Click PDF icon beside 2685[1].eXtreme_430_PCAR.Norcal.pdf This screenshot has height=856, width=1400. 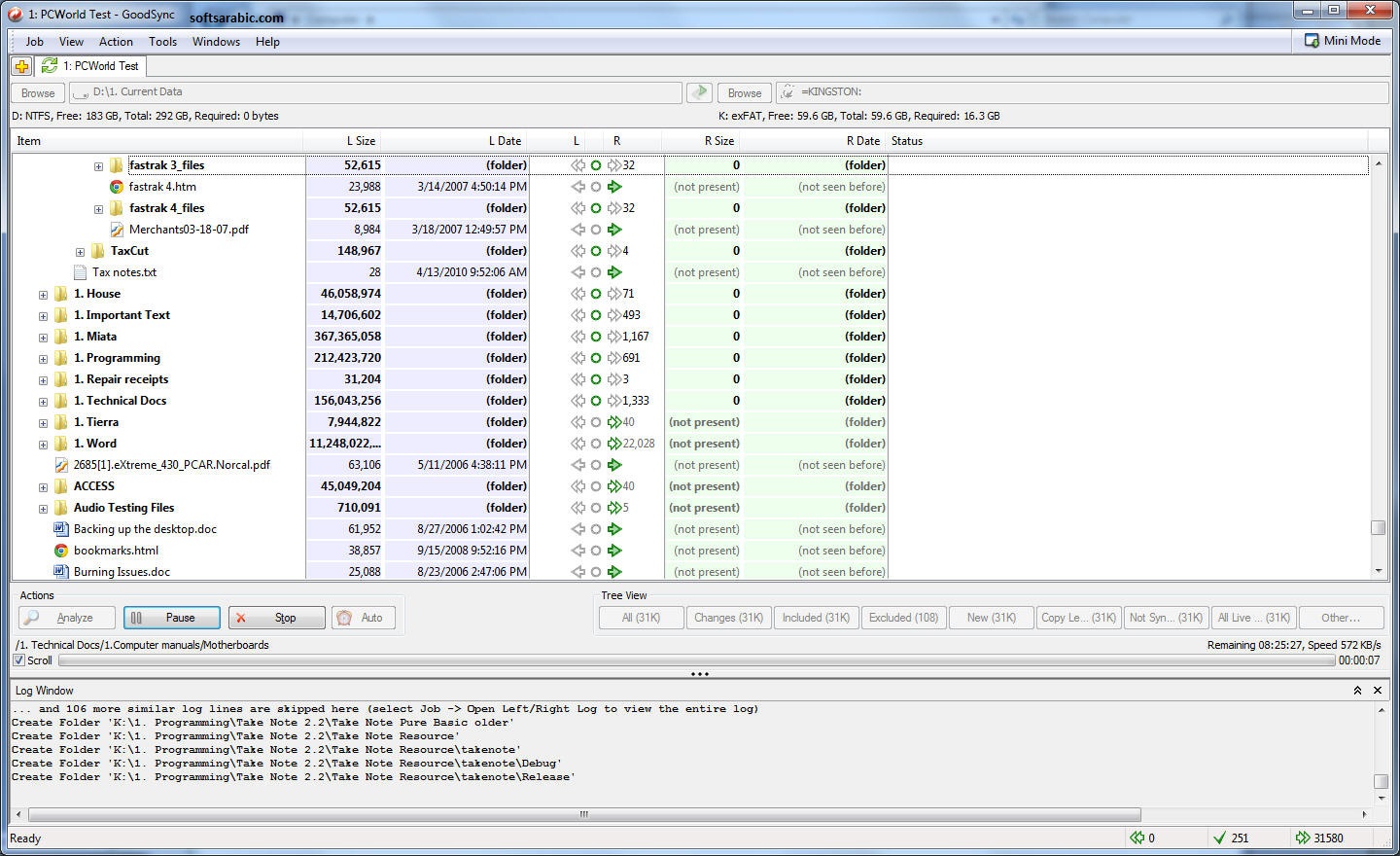pos(61,465)
